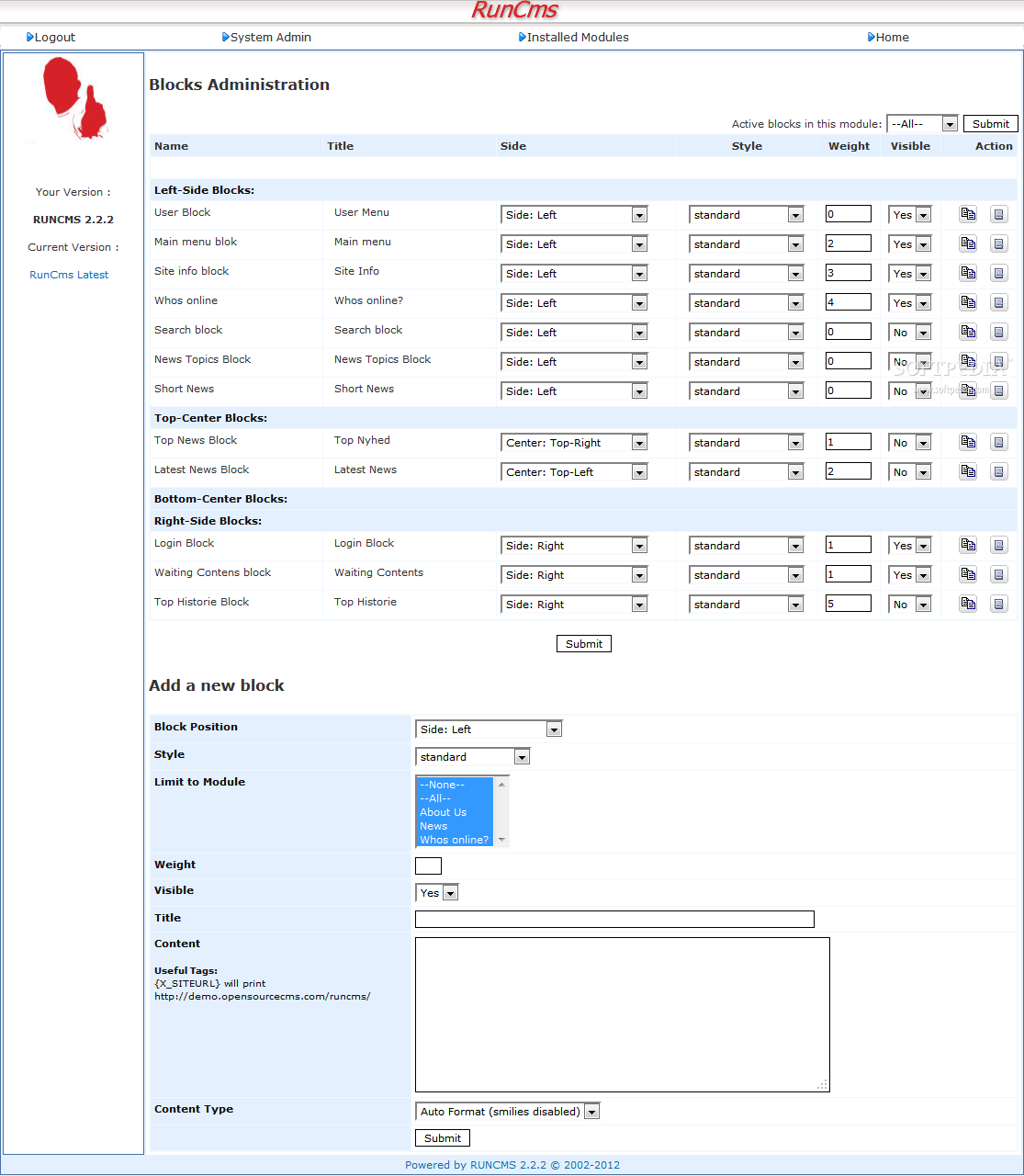Open the Visible dropdown for Site info block
The width and height of the screenshot is (1024, 1176).
909,274
